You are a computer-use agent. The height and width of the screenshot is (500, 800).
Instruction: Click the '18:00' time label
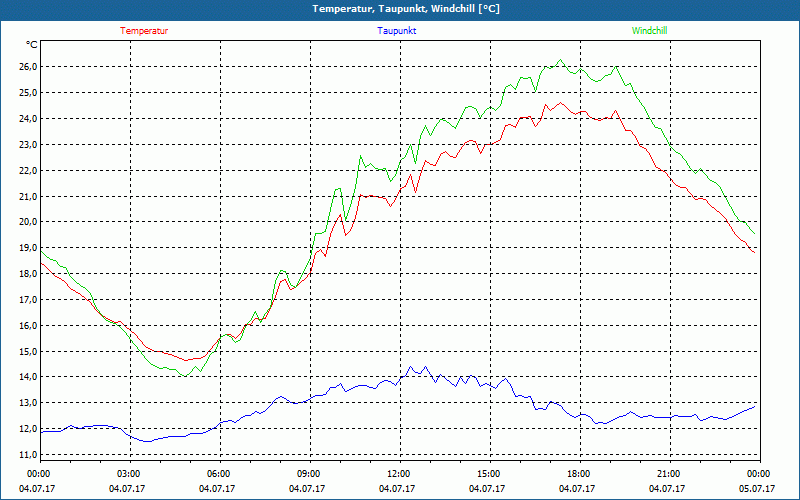580,474
